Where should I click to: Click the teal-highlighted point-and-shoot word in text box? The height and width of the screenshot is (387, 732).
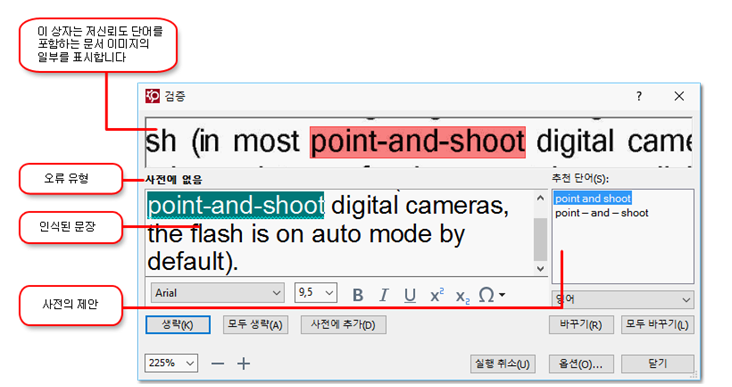(236, 205)
